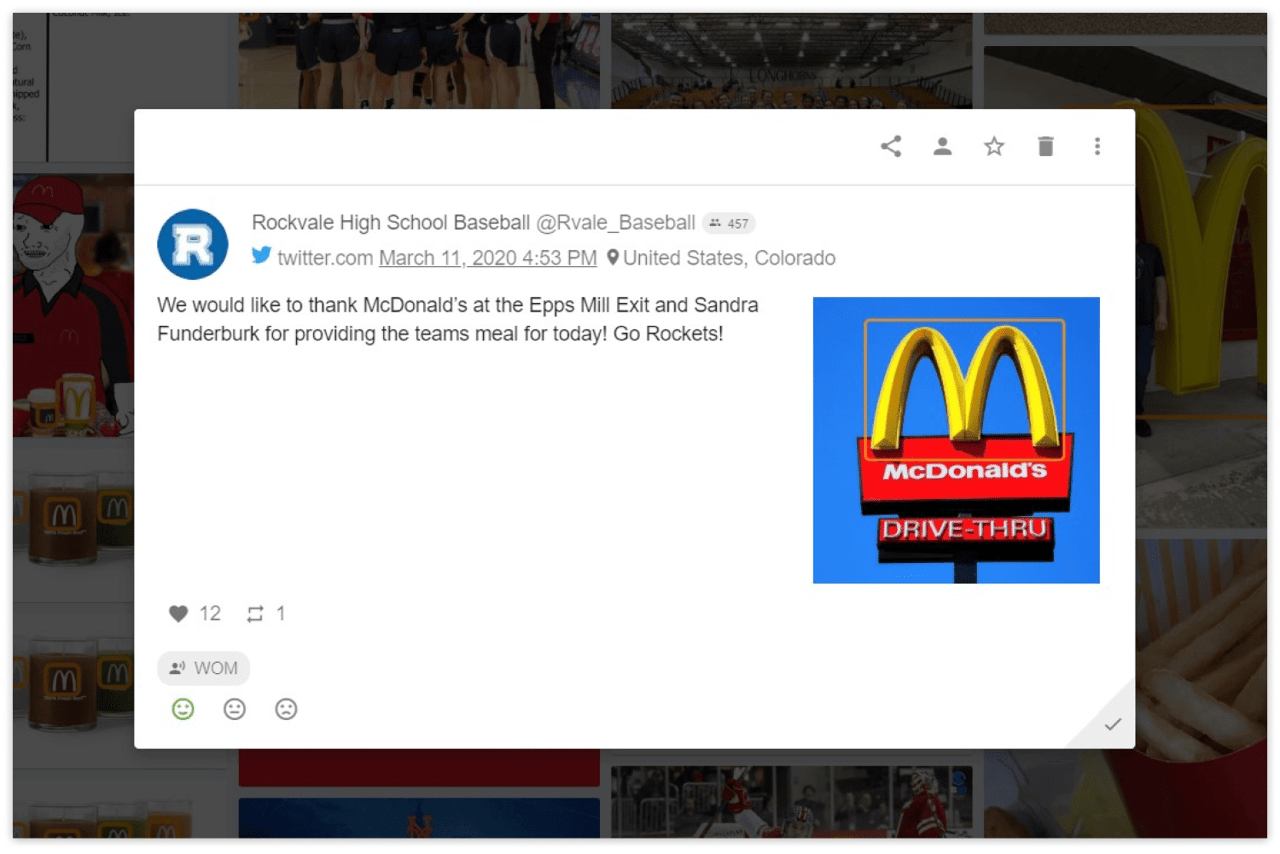
Task: Click the heart likes icon
Action: coord(178,614)
